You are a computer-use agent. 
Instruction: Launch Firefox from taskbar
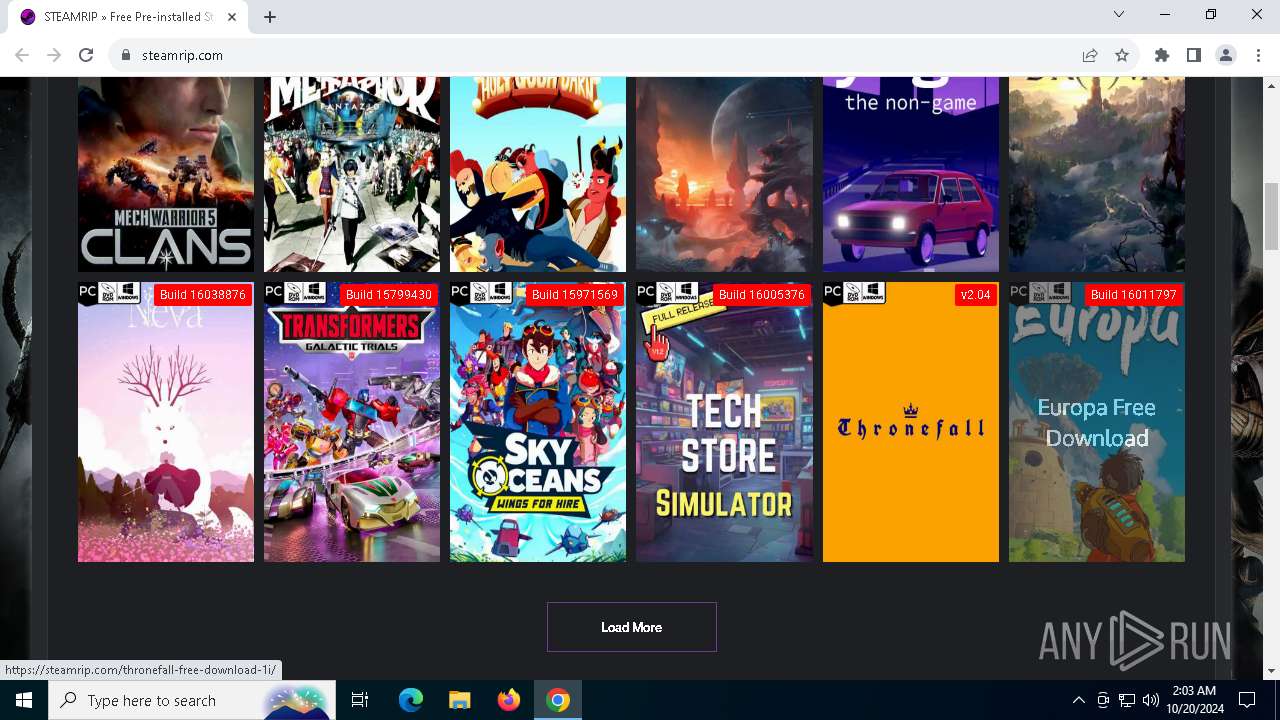(x=508, y=700)
